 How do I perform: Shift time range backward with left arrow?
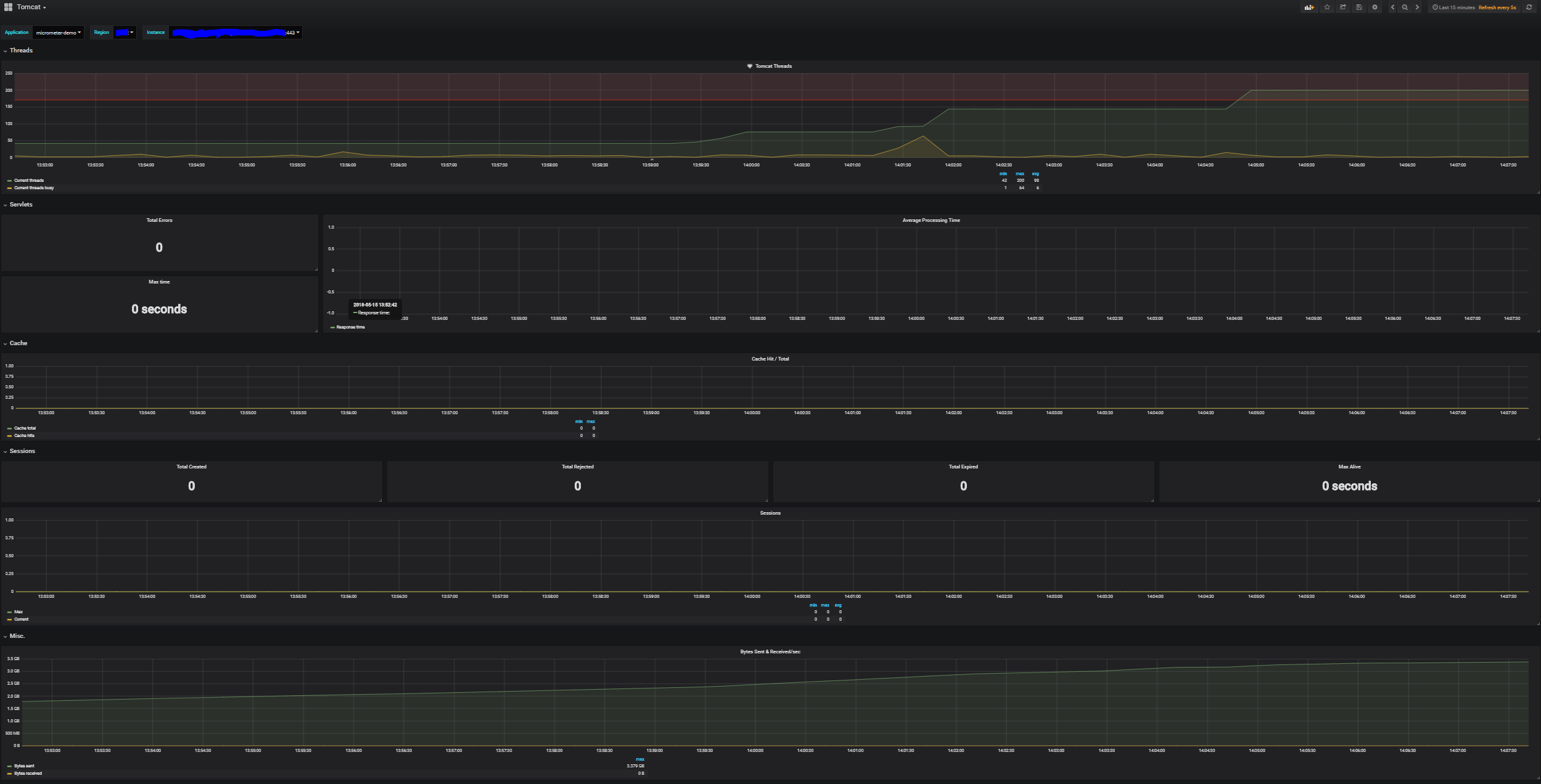(1392, 7)
